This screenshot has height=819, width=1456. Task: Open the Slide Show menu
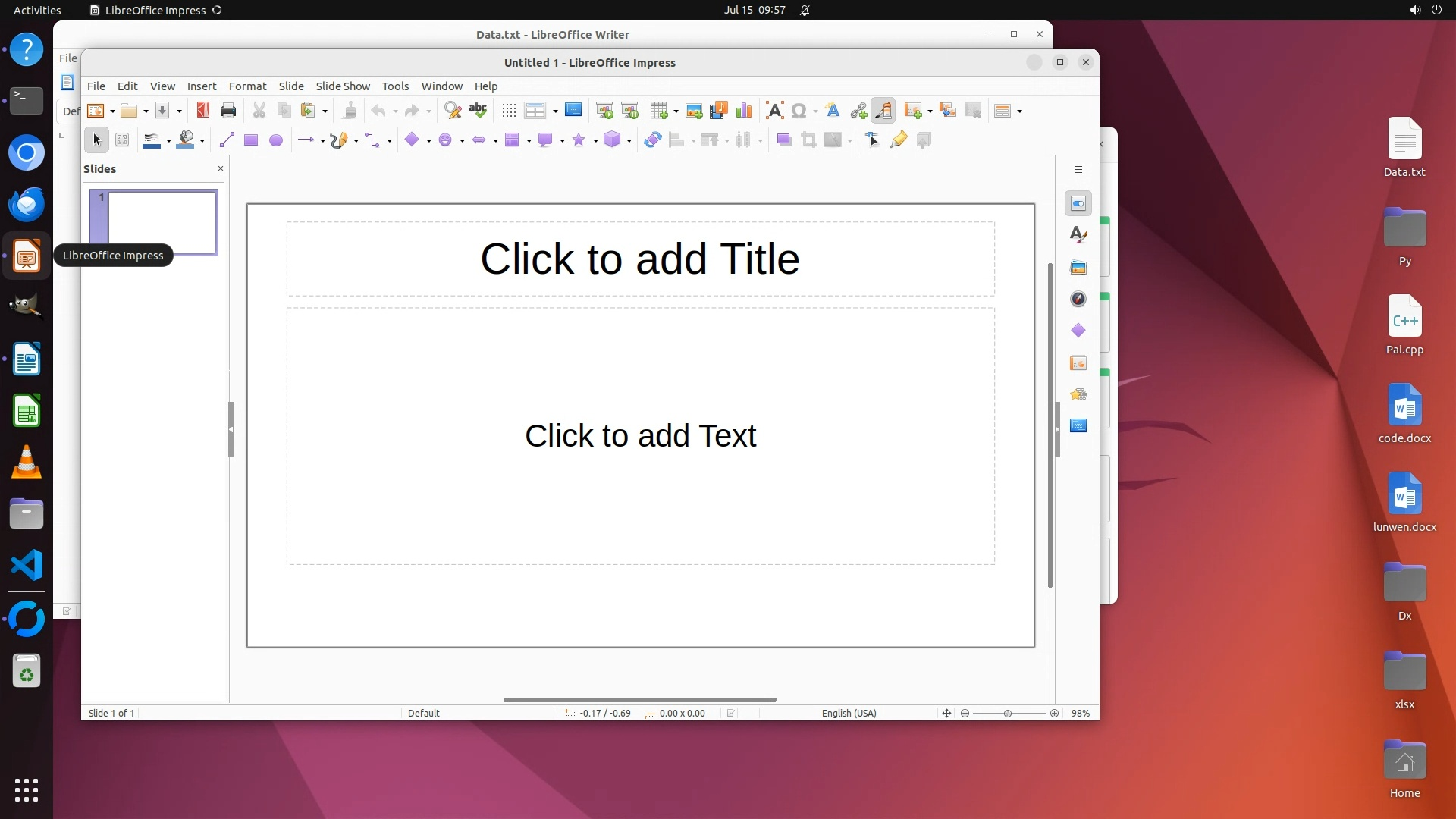tap(343, 86)
